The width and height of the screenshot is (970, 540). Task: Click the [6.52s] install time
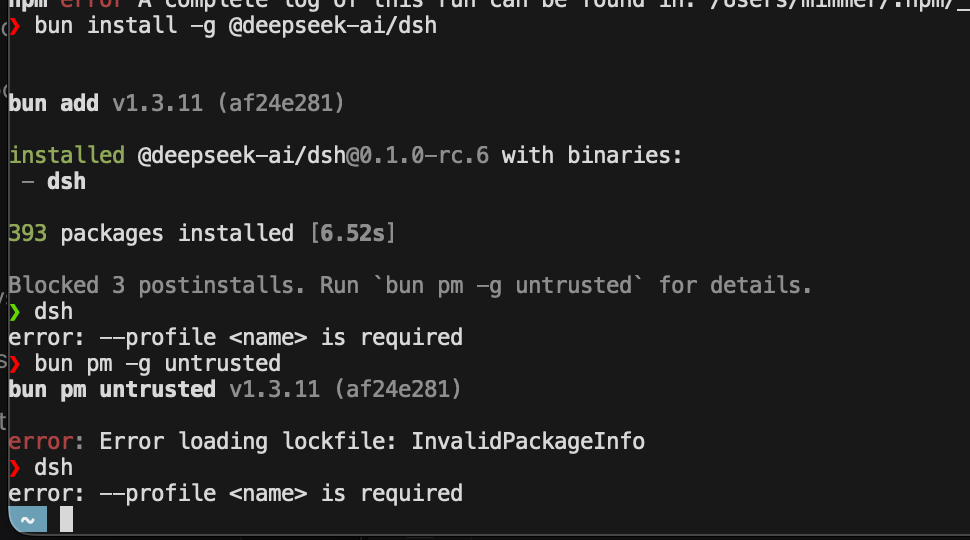[x=353, y=234]
